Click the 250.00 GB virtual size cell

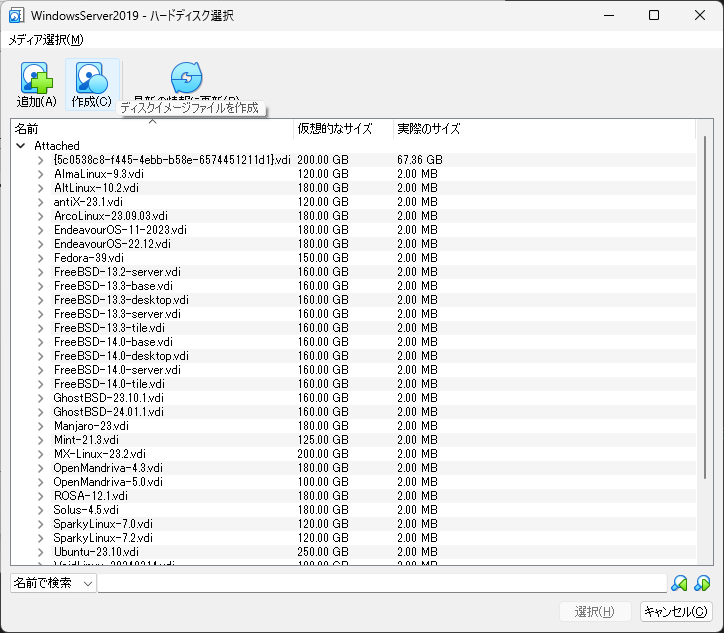323,552
